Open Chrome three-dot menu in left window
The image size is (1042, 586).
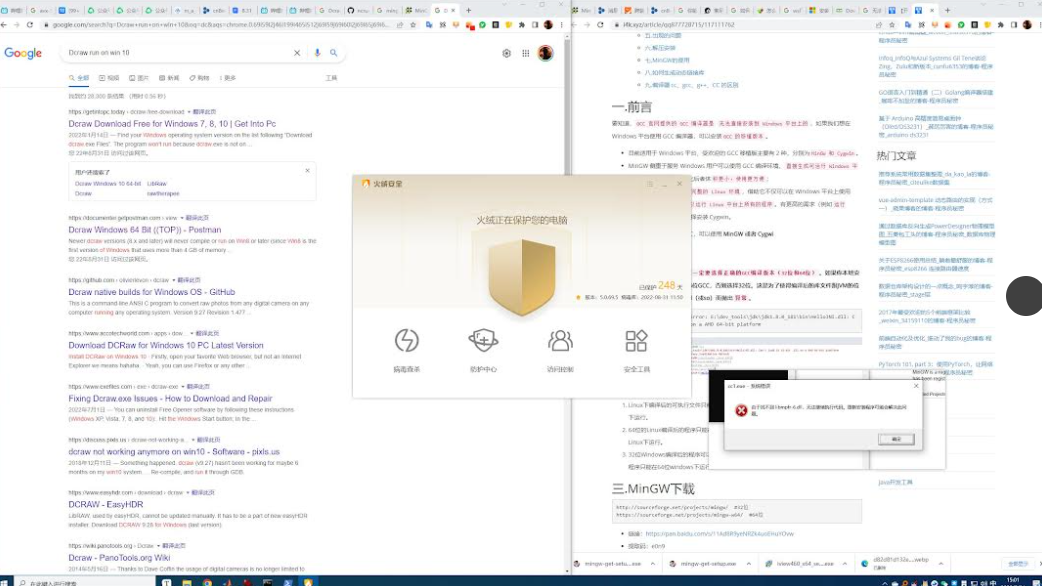(x=562, y=25)
